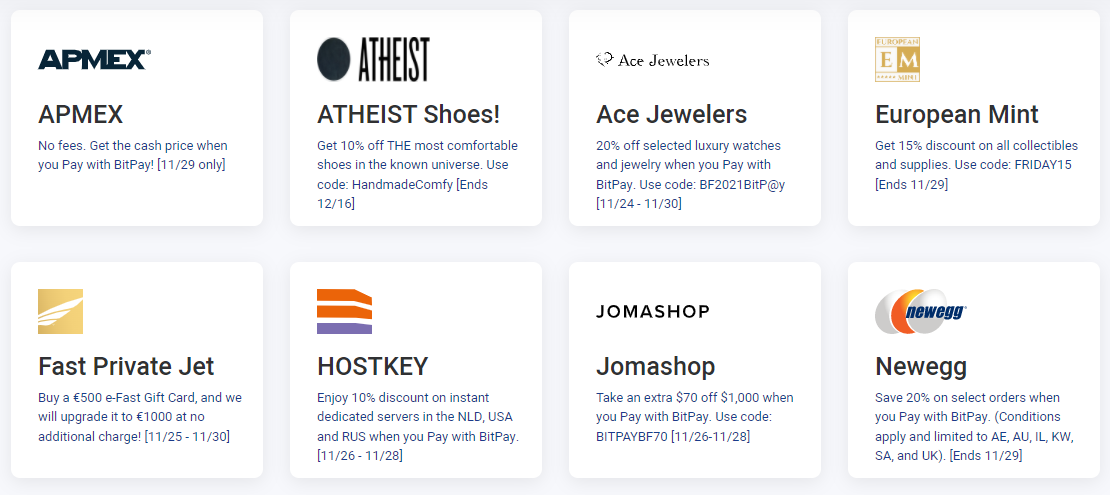Click the ATHEIST shoes logo
This screenshot has width=1110, height=495.
(373, 59)
